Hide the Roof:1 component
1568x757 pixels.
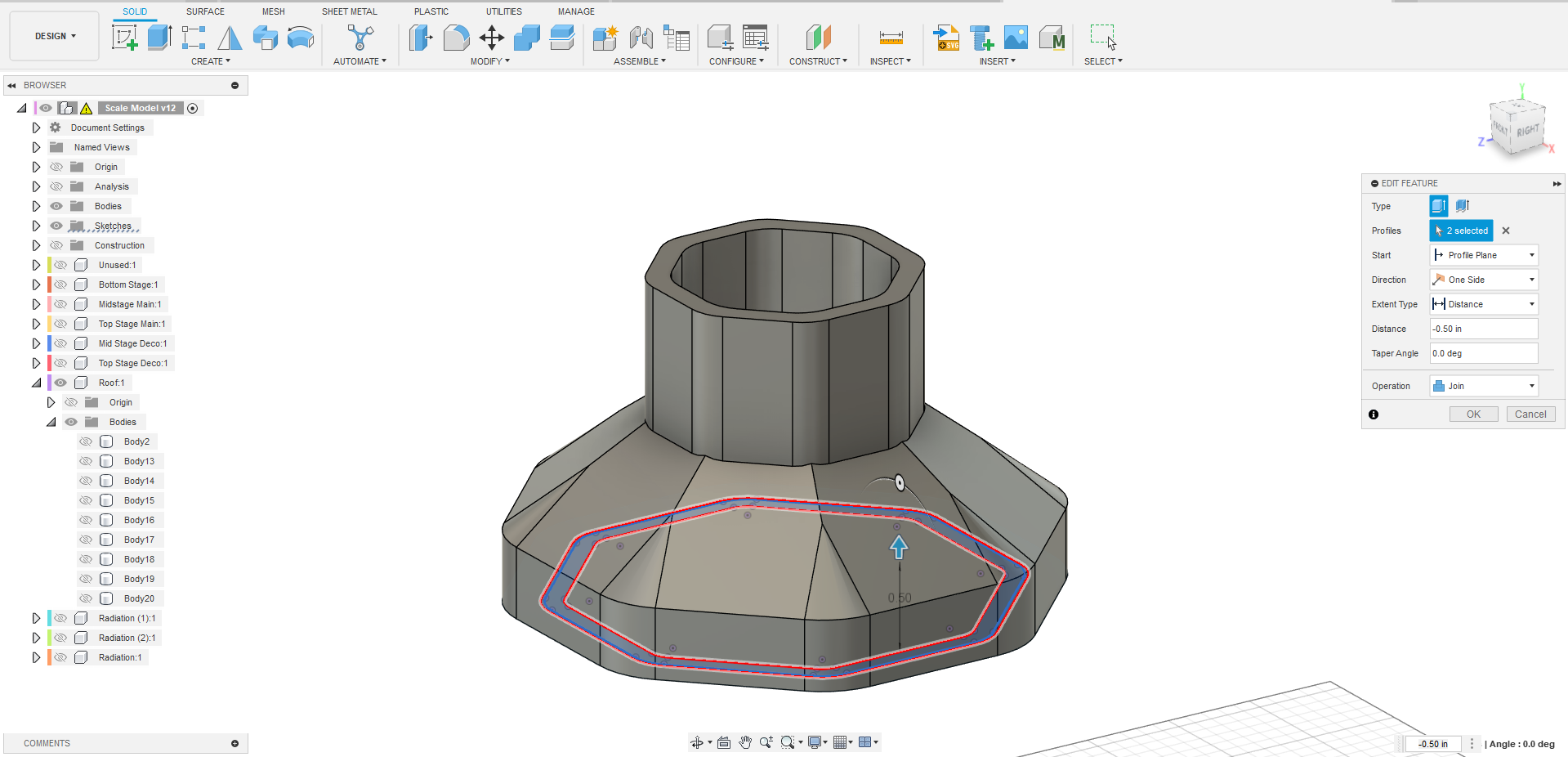point(60,383)
